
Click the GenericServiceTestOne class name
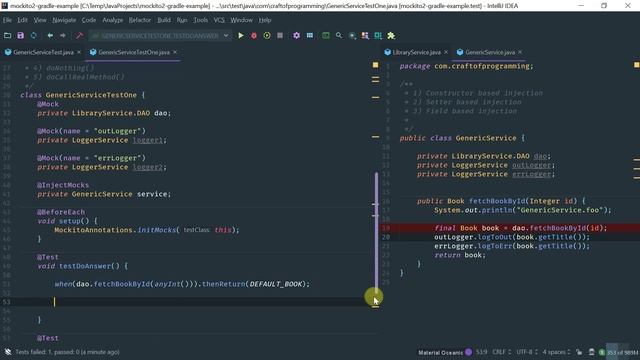(x=91, y=95)
